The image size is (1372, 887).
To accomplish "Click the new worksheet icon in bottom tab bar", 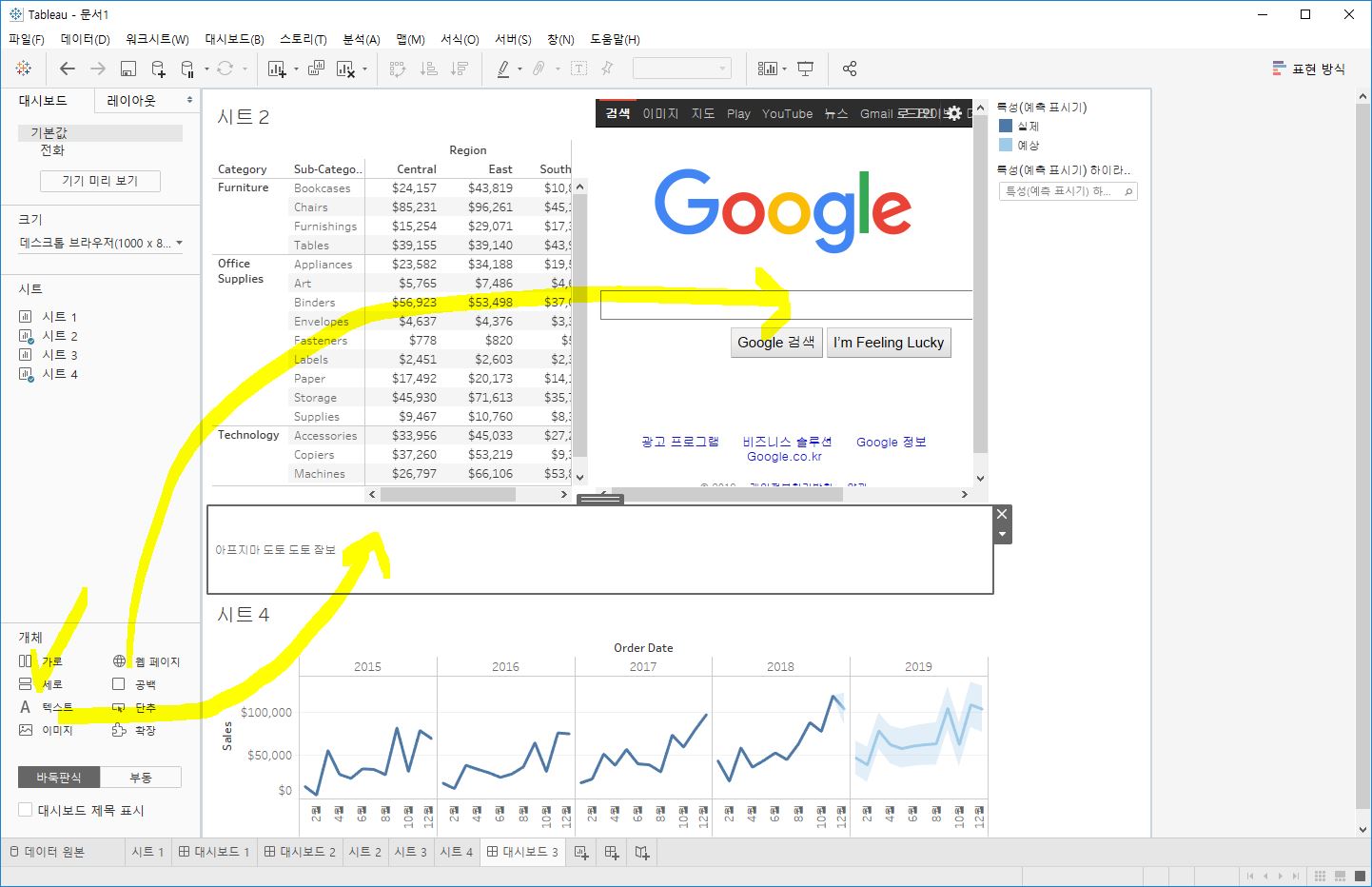I will point(581,853).
